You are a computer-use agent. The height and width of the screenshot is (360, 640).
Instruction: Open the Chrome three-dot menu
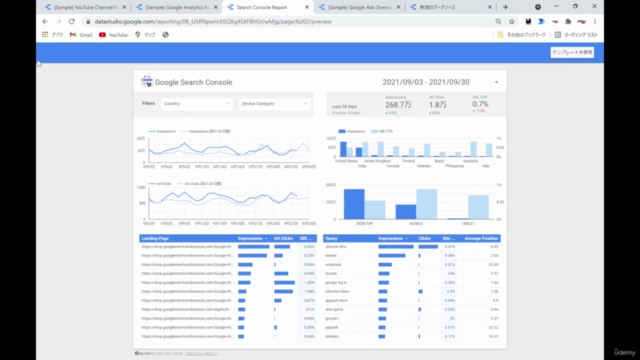pos(595,22)
